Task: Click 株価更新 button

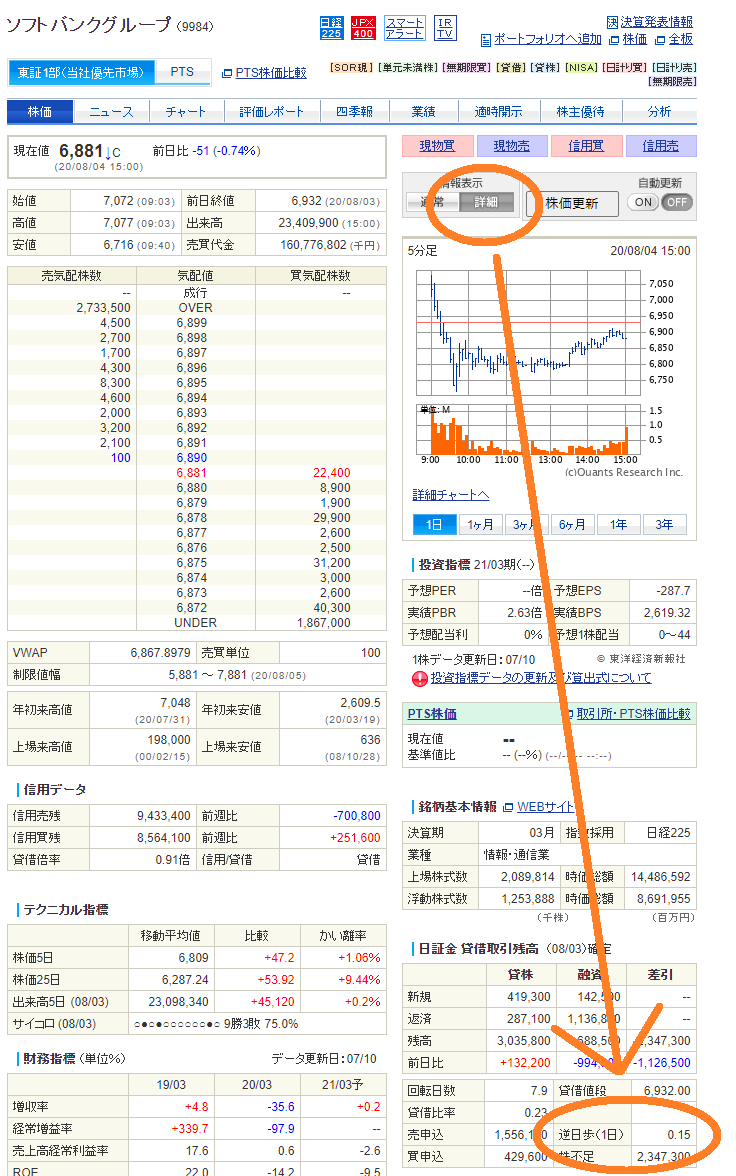Action: click(572, 203)
